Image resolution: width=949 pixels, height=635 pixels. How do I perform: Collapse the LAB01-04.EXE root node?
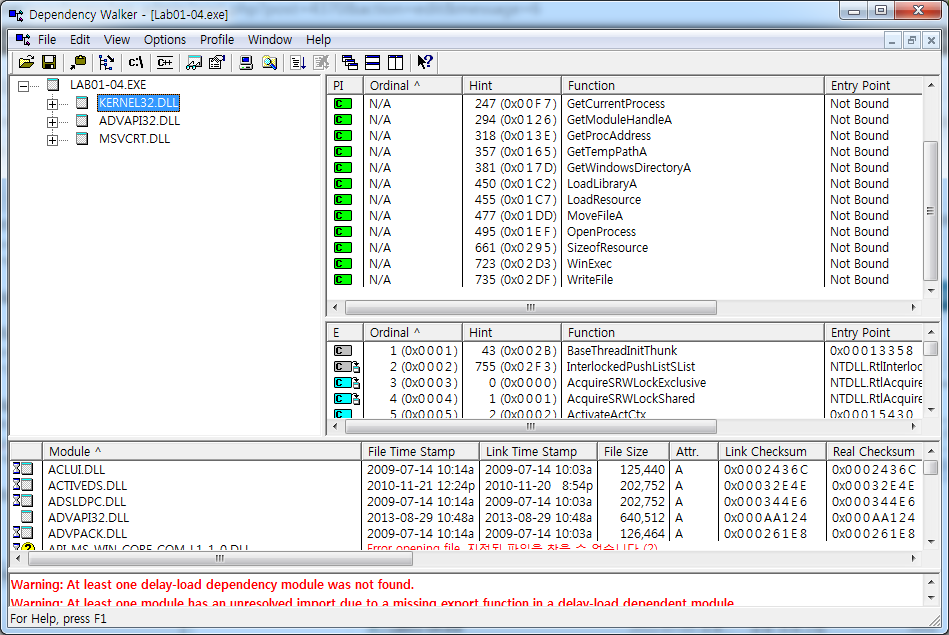(24, 85)
